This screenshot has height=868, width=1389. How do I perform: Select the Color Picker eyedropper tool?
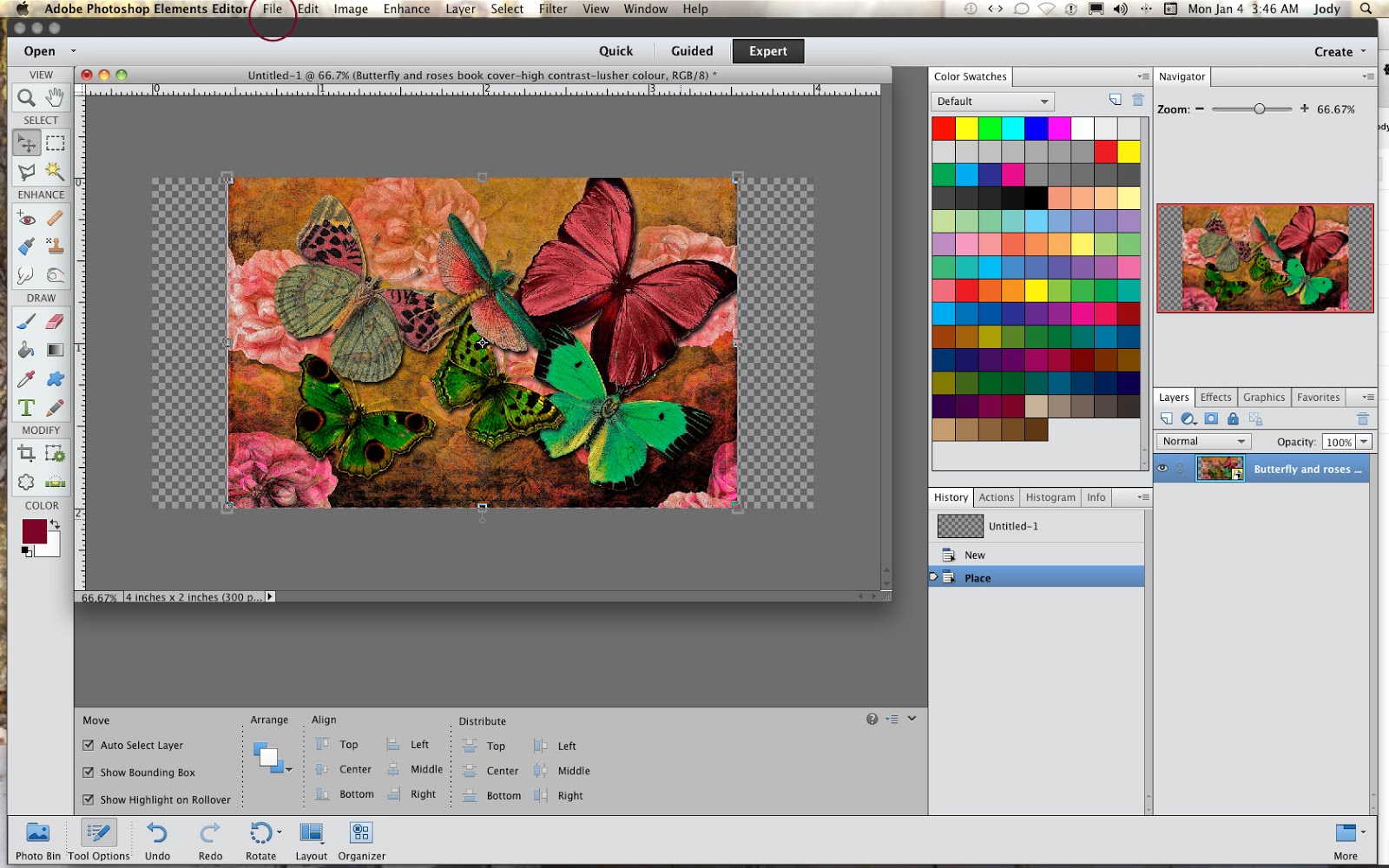pyautogui.click(x=26, y=378)
